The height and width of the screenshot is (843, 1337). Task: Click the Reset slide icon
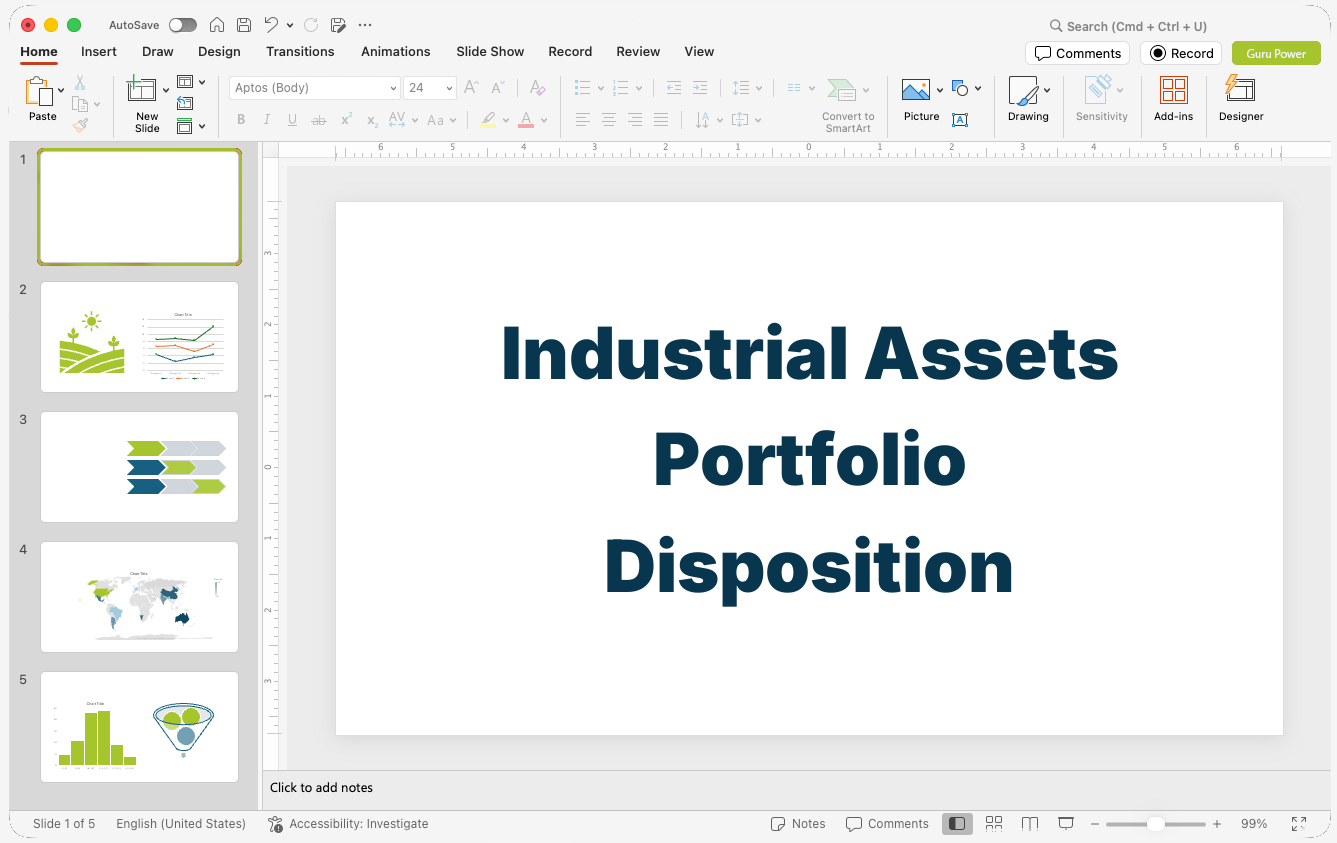(x=185, y=103)
